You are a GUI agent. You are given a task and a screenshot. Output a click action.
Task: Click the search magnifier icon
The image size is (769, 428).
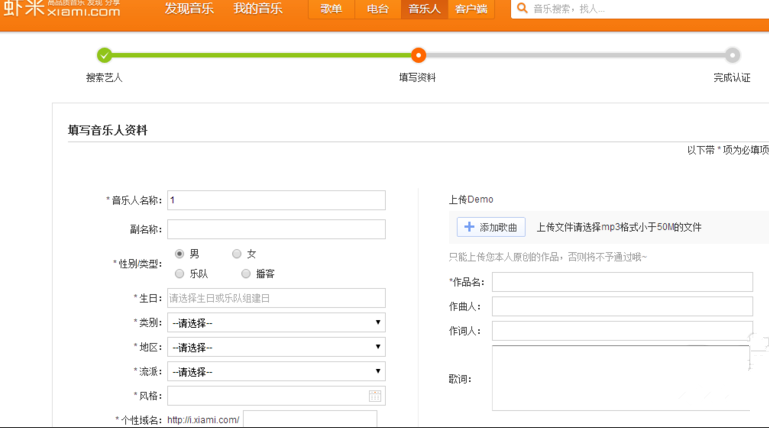pos(521,9)
